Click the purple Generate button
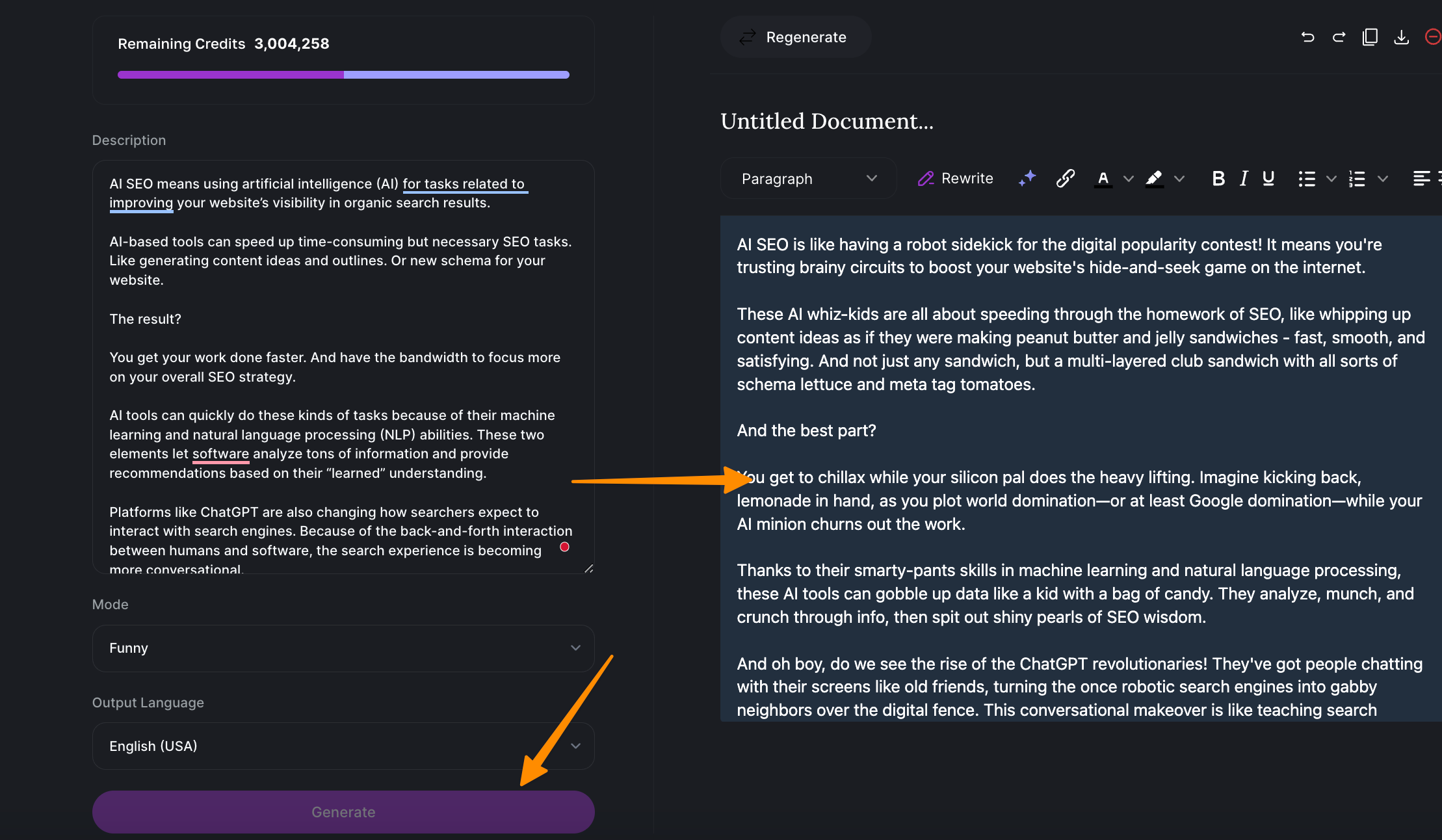 (343, 812)
